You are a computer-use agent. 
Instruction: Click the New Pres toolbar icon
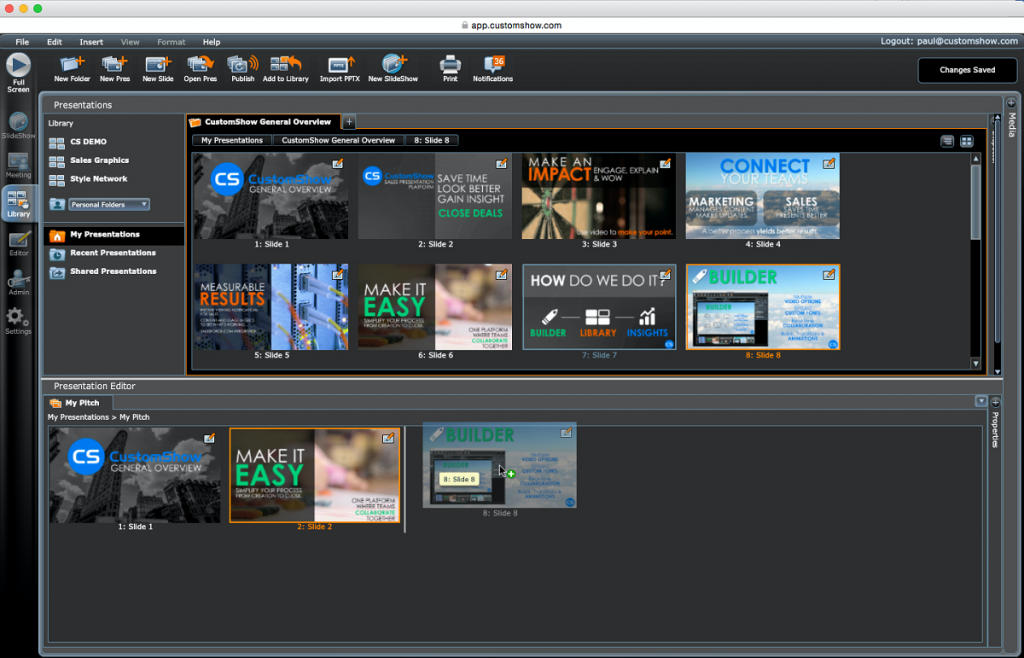pos(115,69)
